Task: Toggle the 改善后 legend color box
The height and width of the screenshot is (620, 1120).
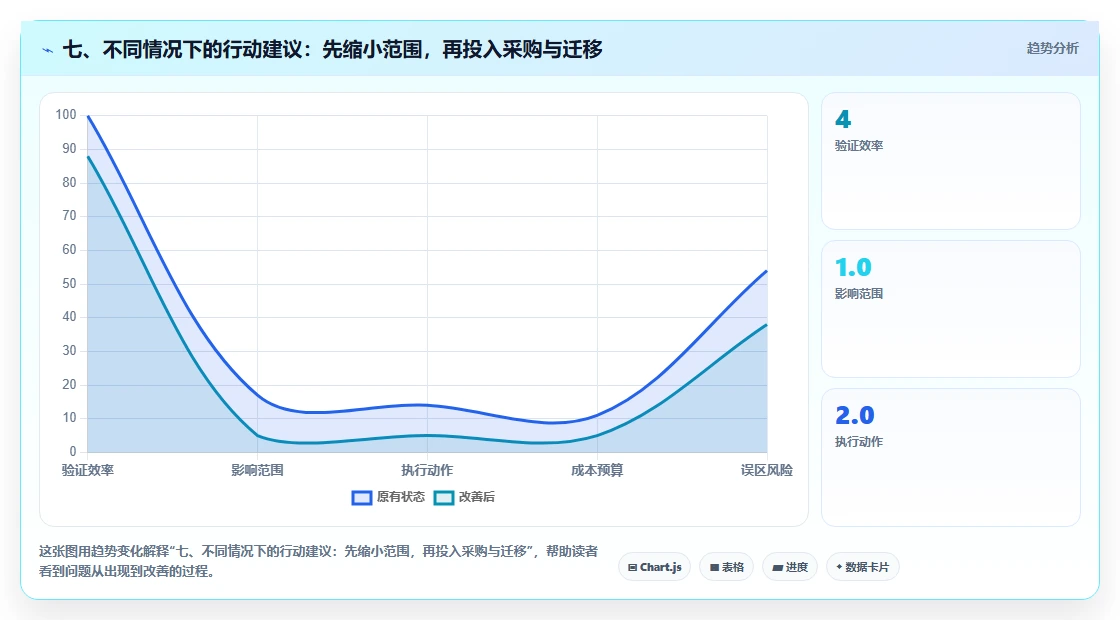Action: [x=444, y=498]
